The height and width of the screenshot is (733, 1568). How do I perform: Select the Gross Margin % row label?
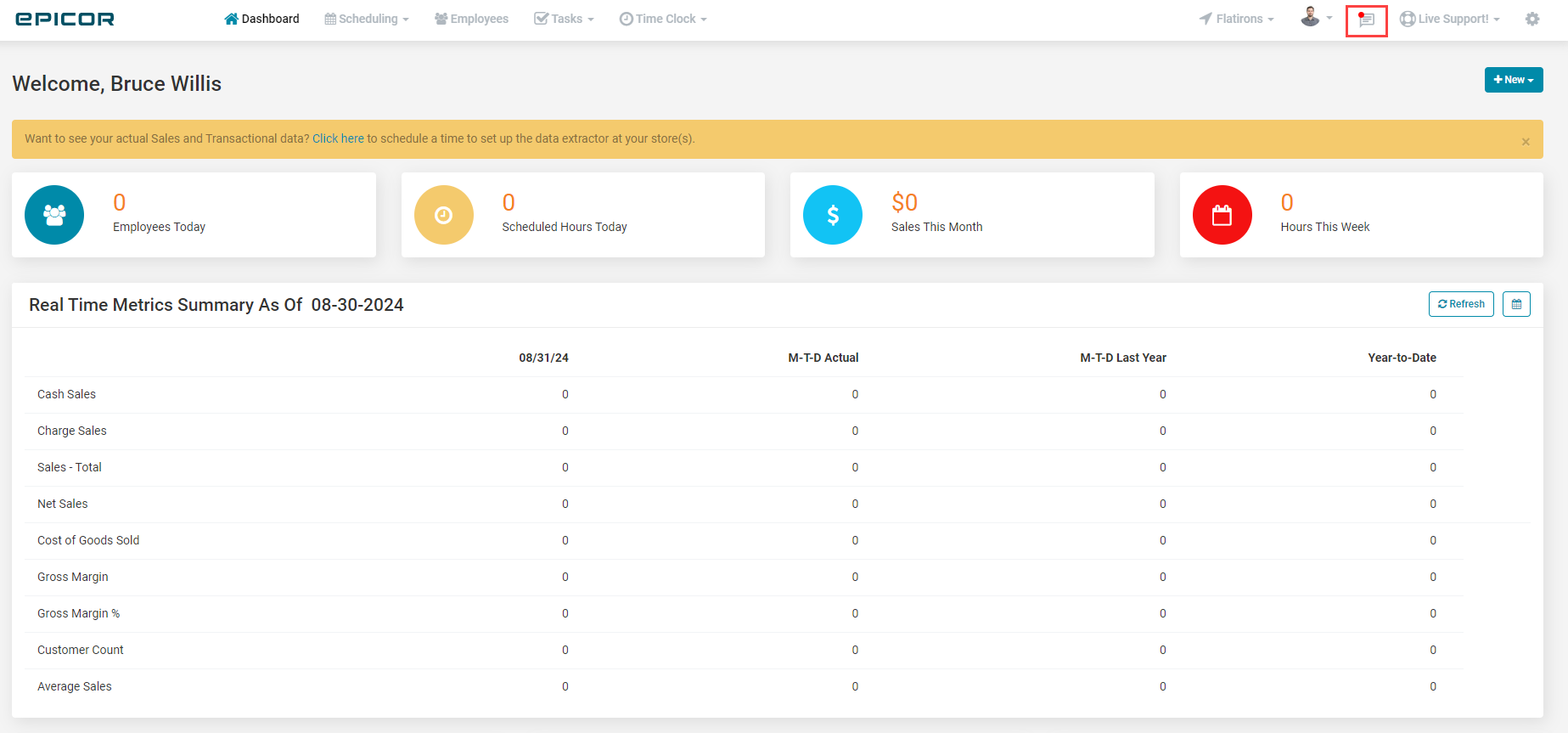pos(78,613)
